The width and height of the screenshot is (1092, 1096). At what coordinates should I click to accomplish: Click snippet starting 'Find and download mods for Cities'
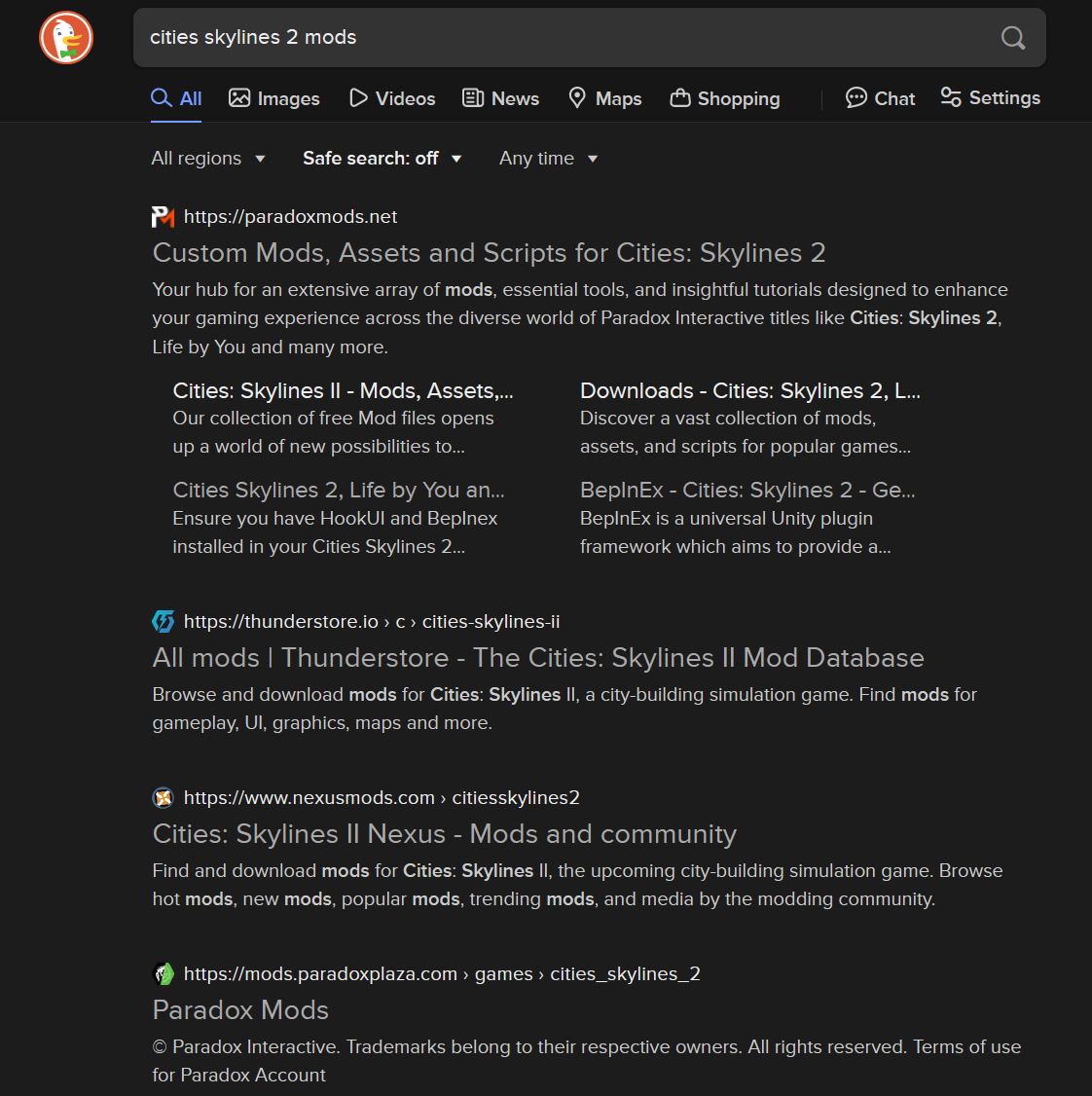(x=577, y=885)
